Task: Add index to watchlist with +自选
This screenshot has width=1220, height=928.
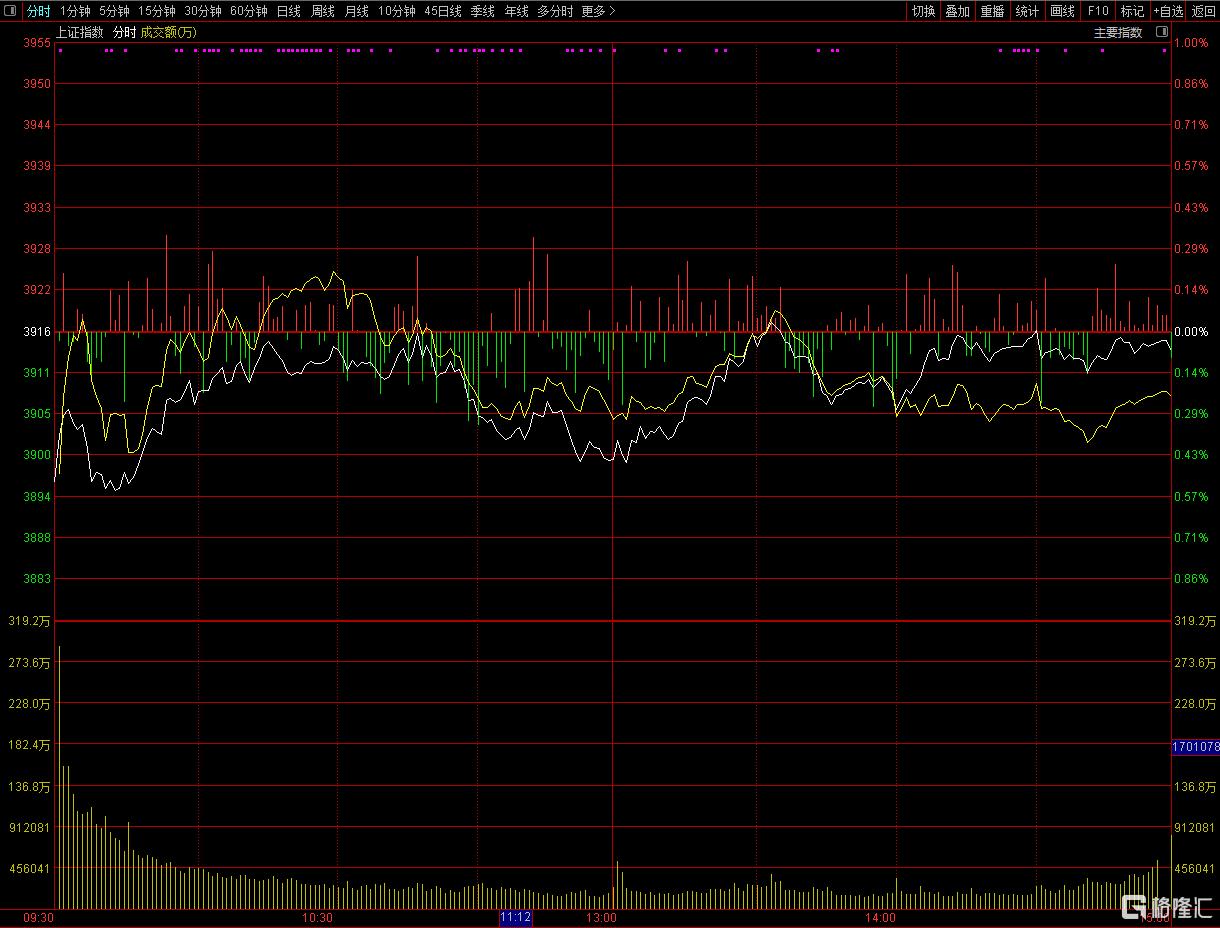Action: 1167,11
